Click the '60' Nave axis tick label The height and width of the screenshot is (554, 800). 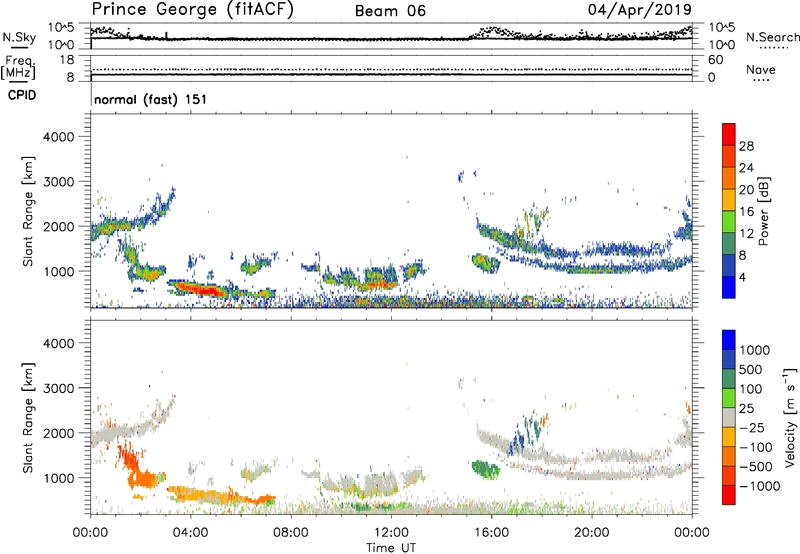tap(715, 60)
